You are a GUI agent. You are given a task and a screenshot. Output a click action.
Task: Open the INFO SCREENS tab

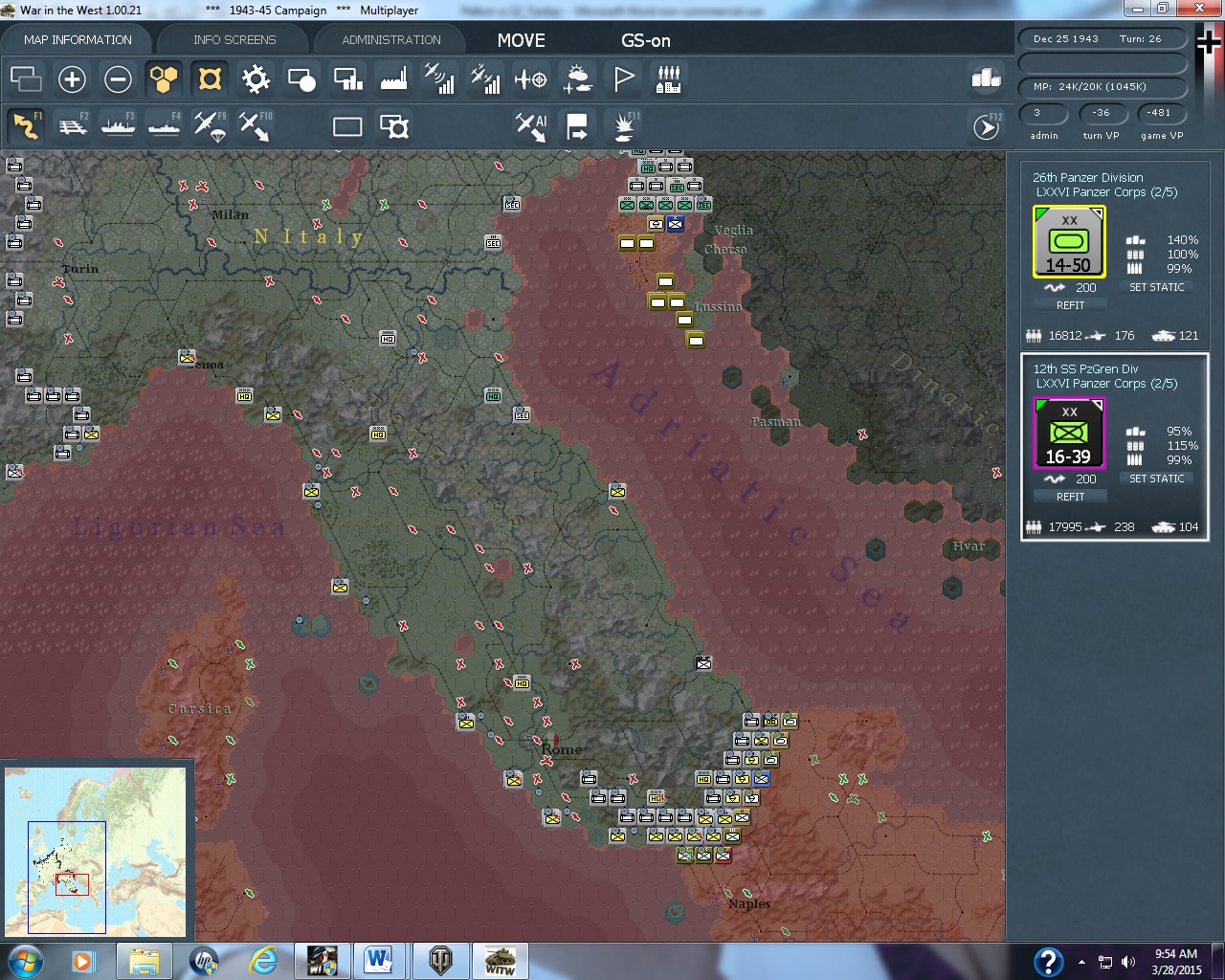234,40
